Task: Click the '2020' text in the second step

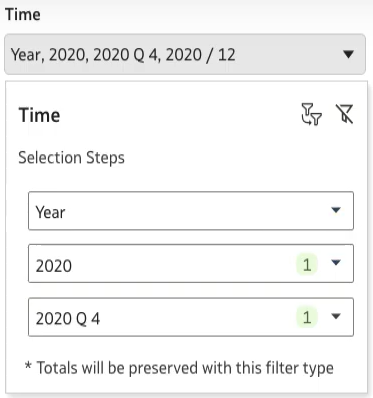Action: (54, 266)
